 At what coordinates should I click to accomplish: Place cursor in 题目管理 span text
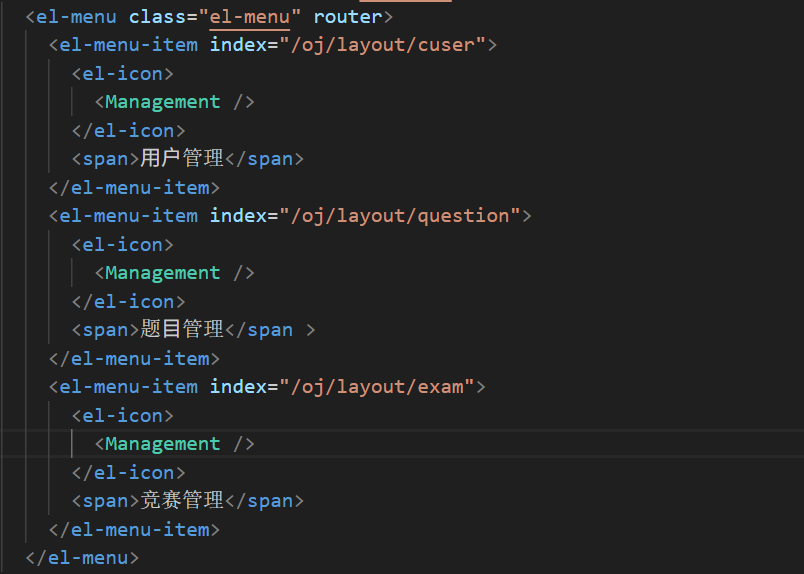pyautogui.click(x=182, y=329)
